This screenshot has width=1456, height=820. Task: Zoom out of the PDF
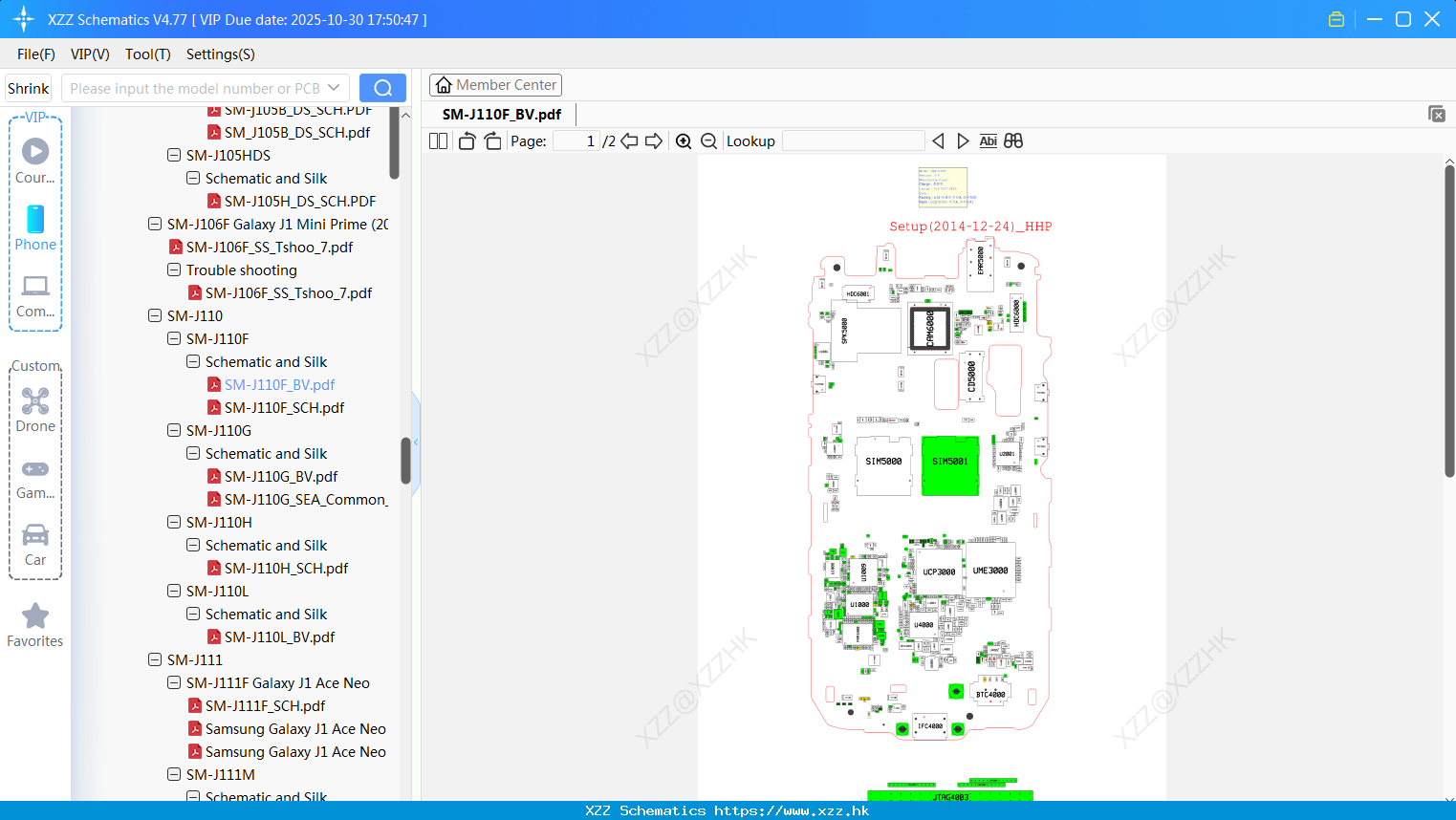coord(709,141)
